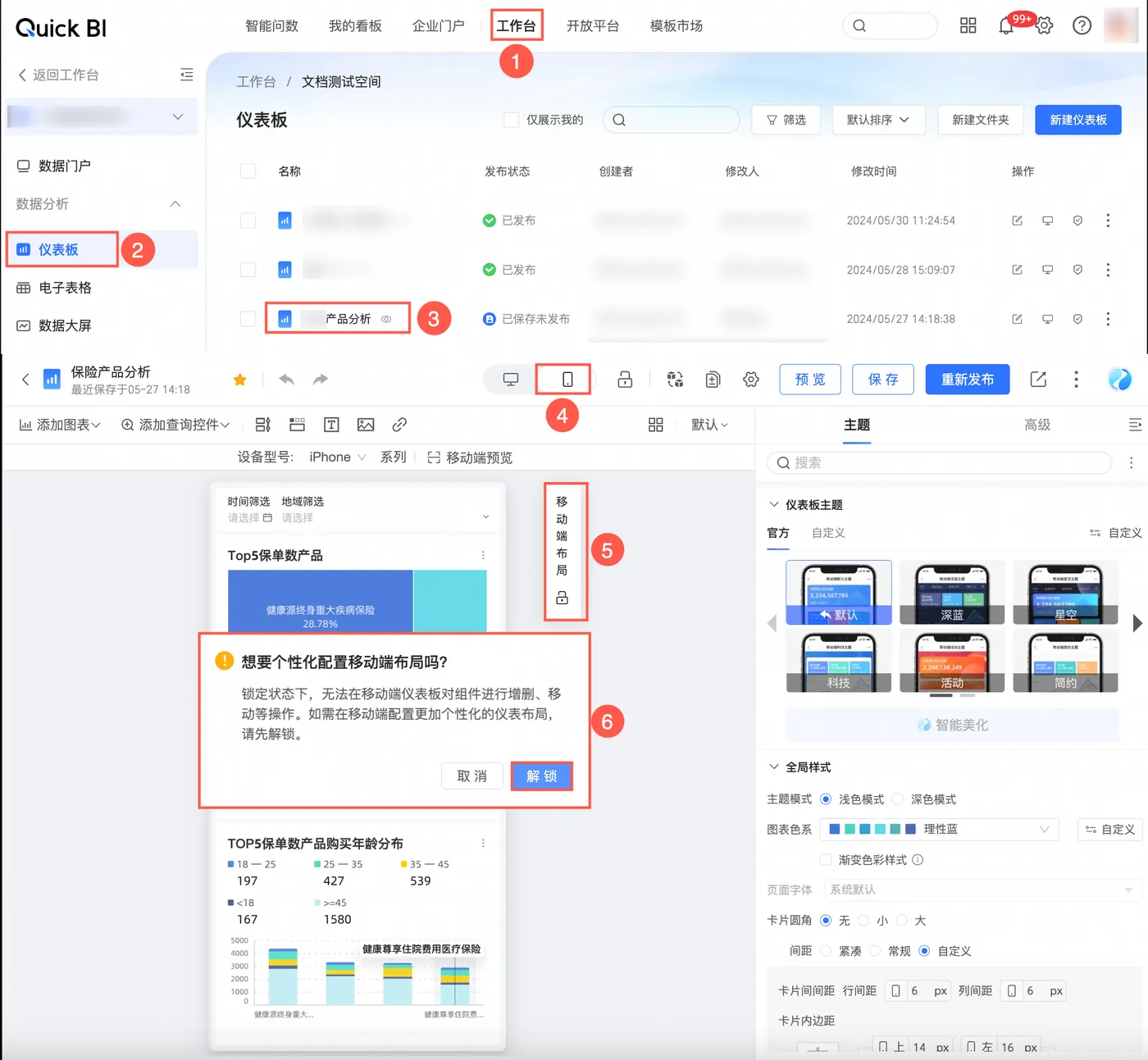Set spacing to 常规
This screenshot has height=1060, width=1148.
pos(875,951)
